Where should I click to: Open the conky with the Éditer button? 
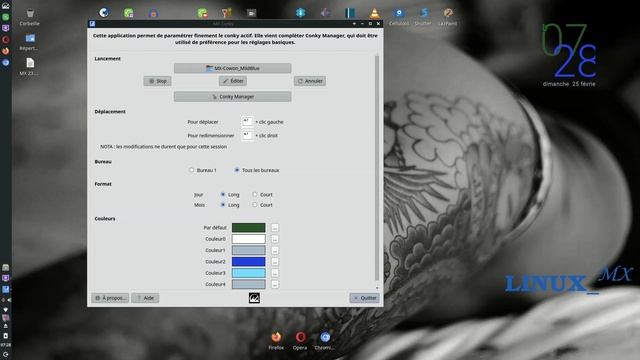click(233, 81)
